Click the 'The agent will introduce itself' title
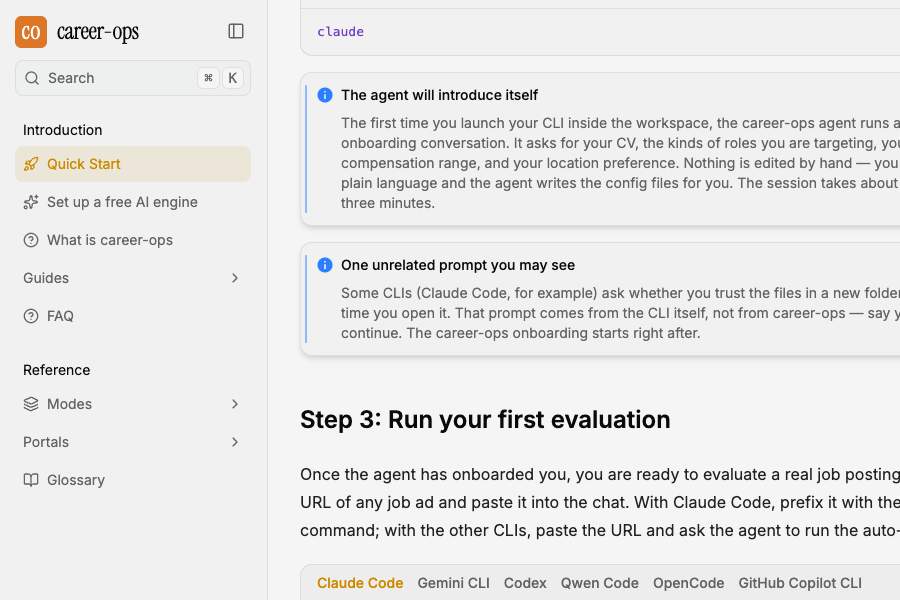Viewport: 900px width, 600px height. tap(439, 95)
